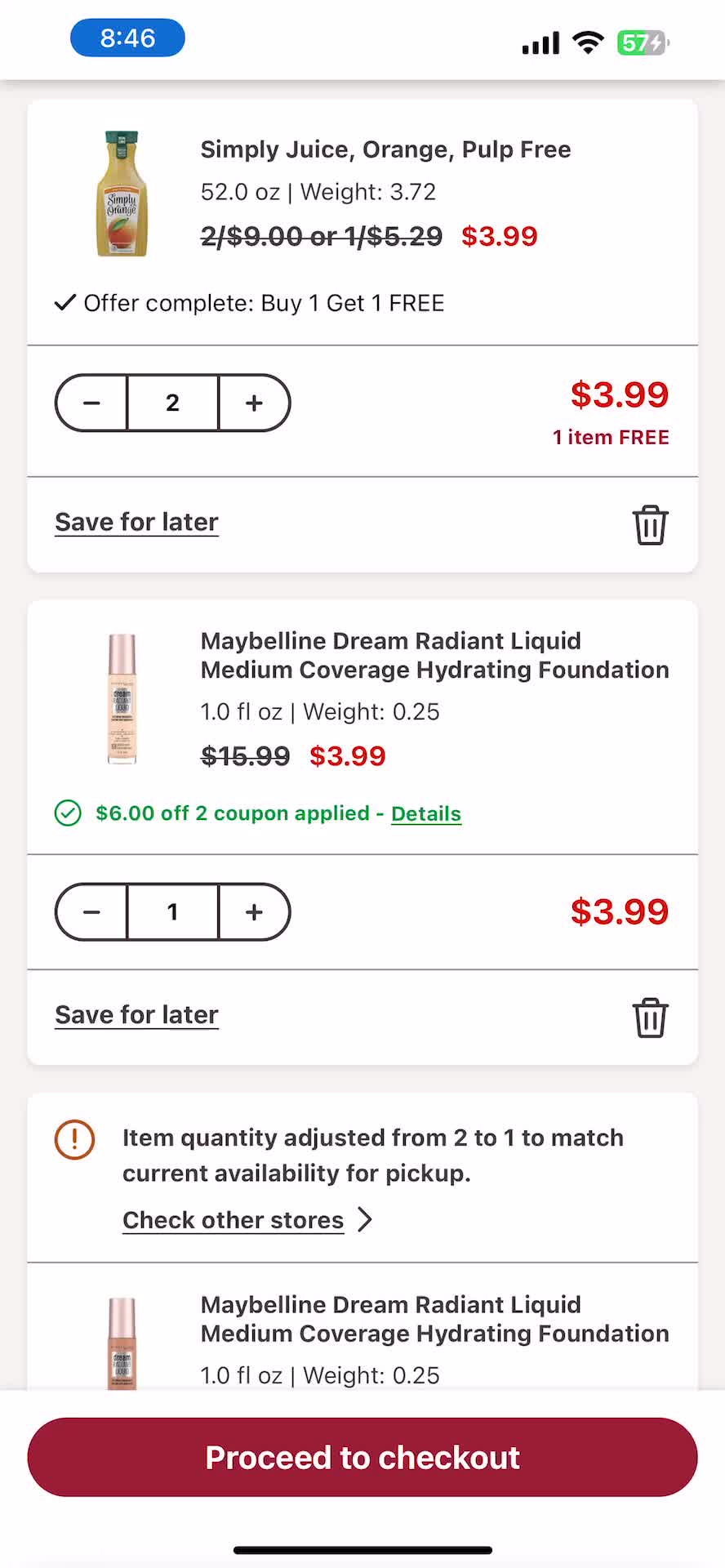The height and width of the screenshot is (1568, 725).
Task: Decrease first Maybelline foundation quantity
Action: pos(91,911)
